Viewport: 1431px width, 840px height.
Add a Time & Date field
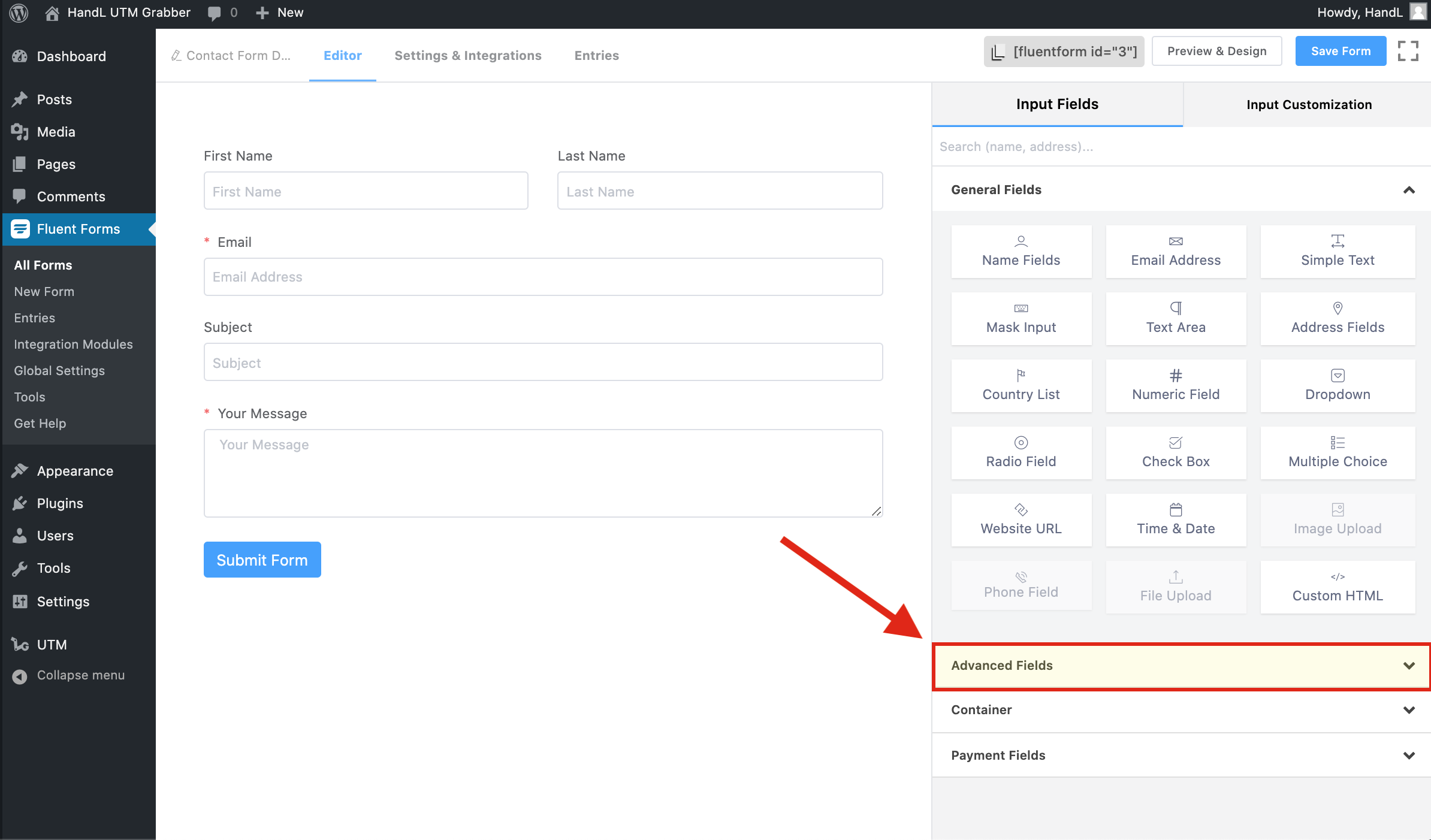(1175, 520)
